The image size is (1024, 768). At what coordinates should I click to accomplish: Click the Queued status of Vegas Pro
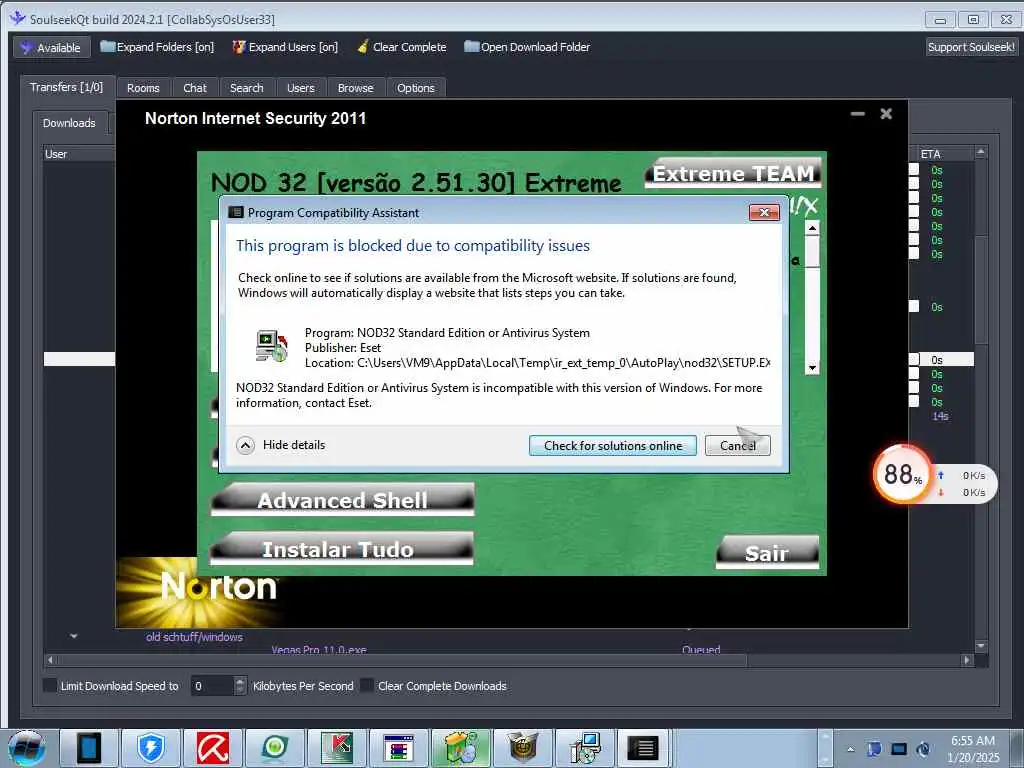coord(701,649)
